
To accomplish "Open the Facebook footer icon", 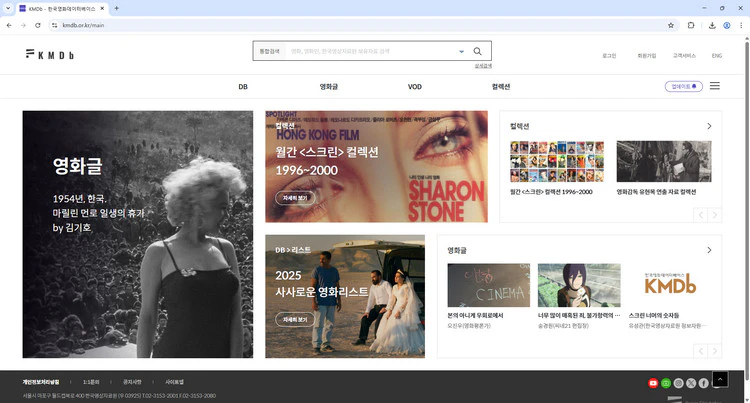I will 704,383.
